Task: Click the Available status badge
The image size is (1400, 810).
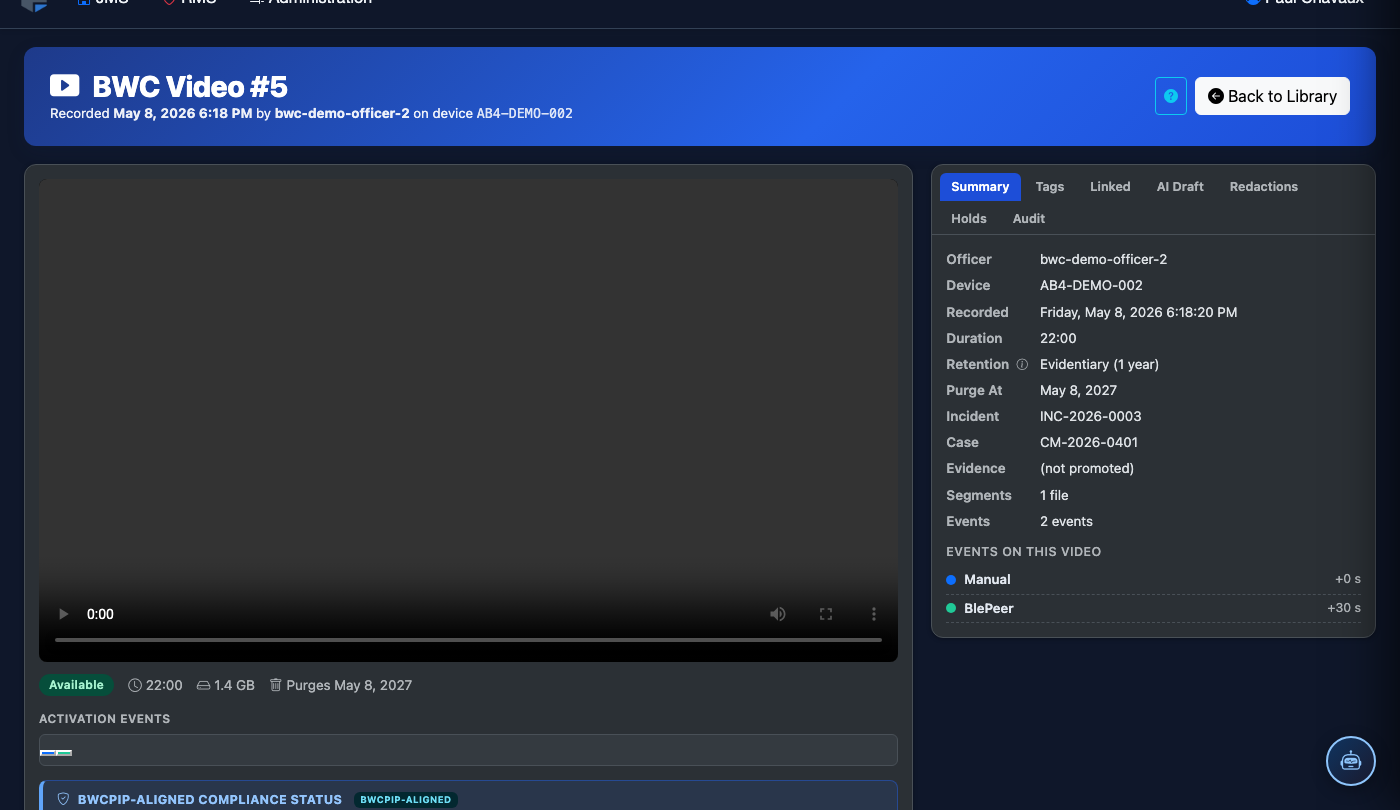Action: (x=77, y=685)
